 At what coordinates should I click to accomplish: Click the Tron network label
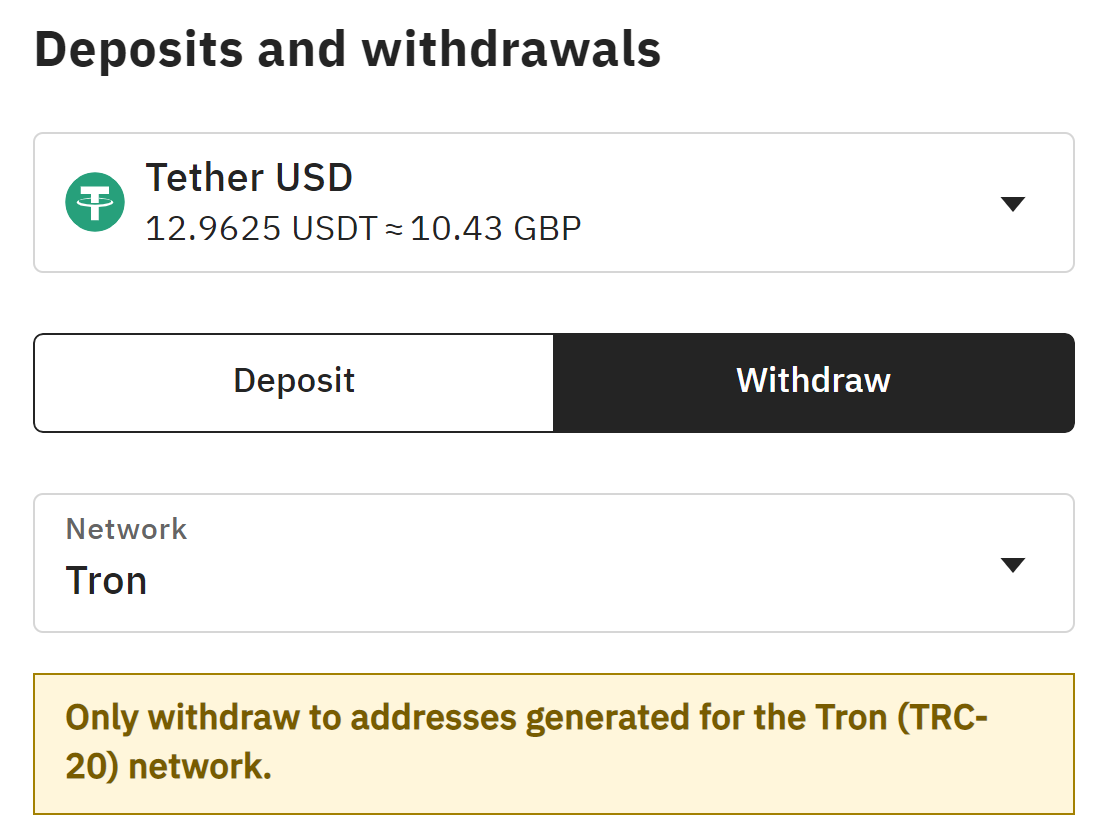coord(106,580)
